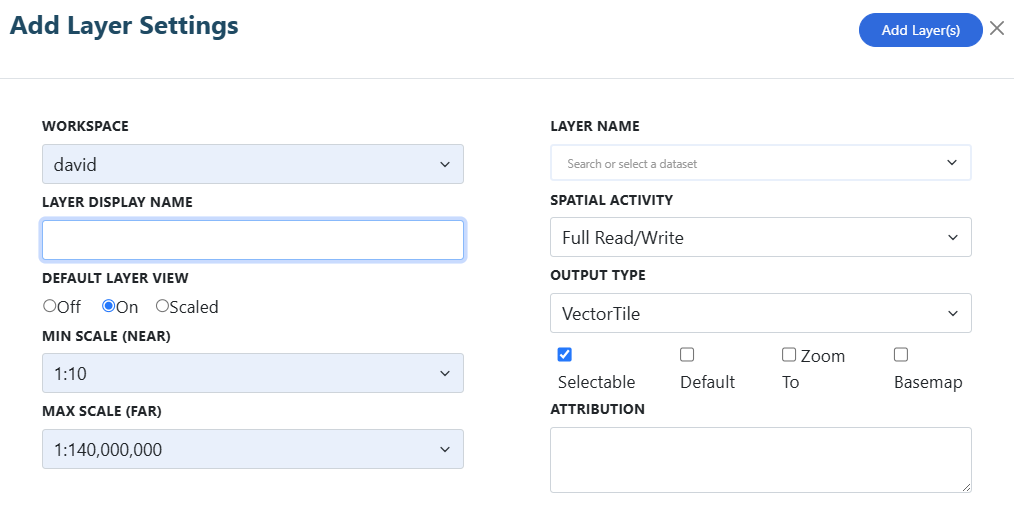Open the Layer Name dataset search box

click(x=760, y=163)
